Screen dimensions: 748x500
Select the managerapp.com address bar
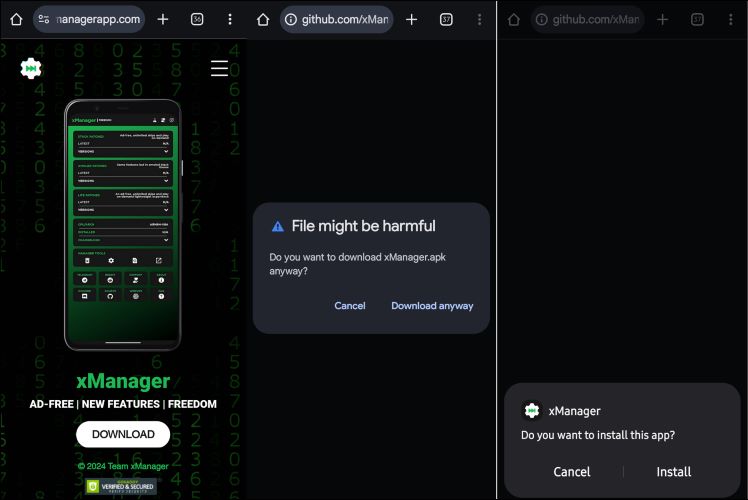[89, 19]
